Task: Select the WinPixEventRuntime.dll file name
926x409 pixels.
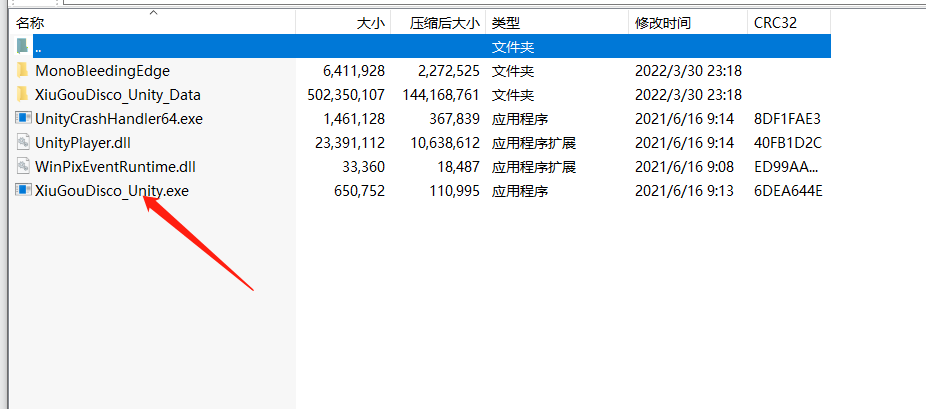Action: [x=115, y=167]
